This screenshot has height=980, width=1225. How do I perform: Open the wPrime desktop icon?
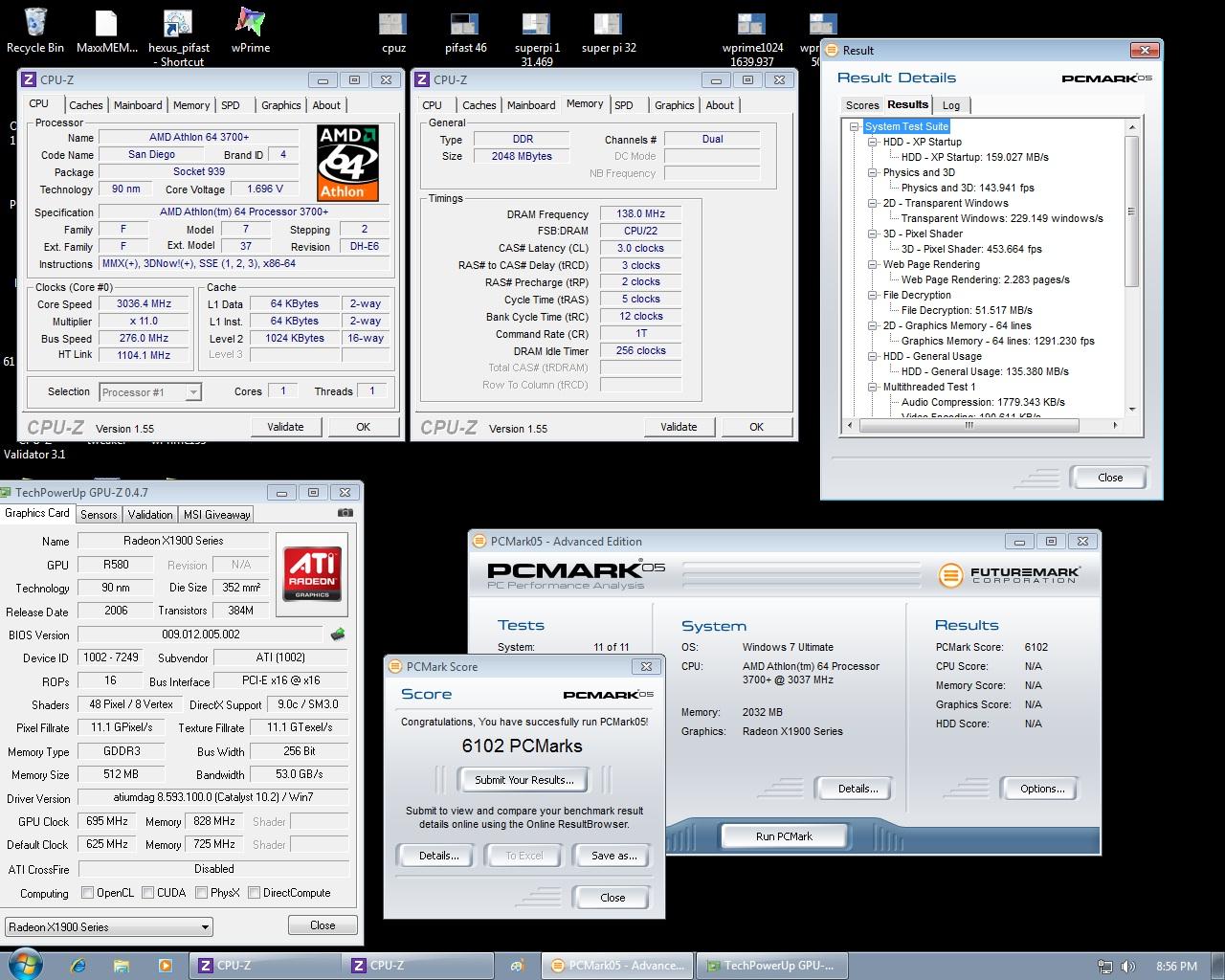[251, 30]
